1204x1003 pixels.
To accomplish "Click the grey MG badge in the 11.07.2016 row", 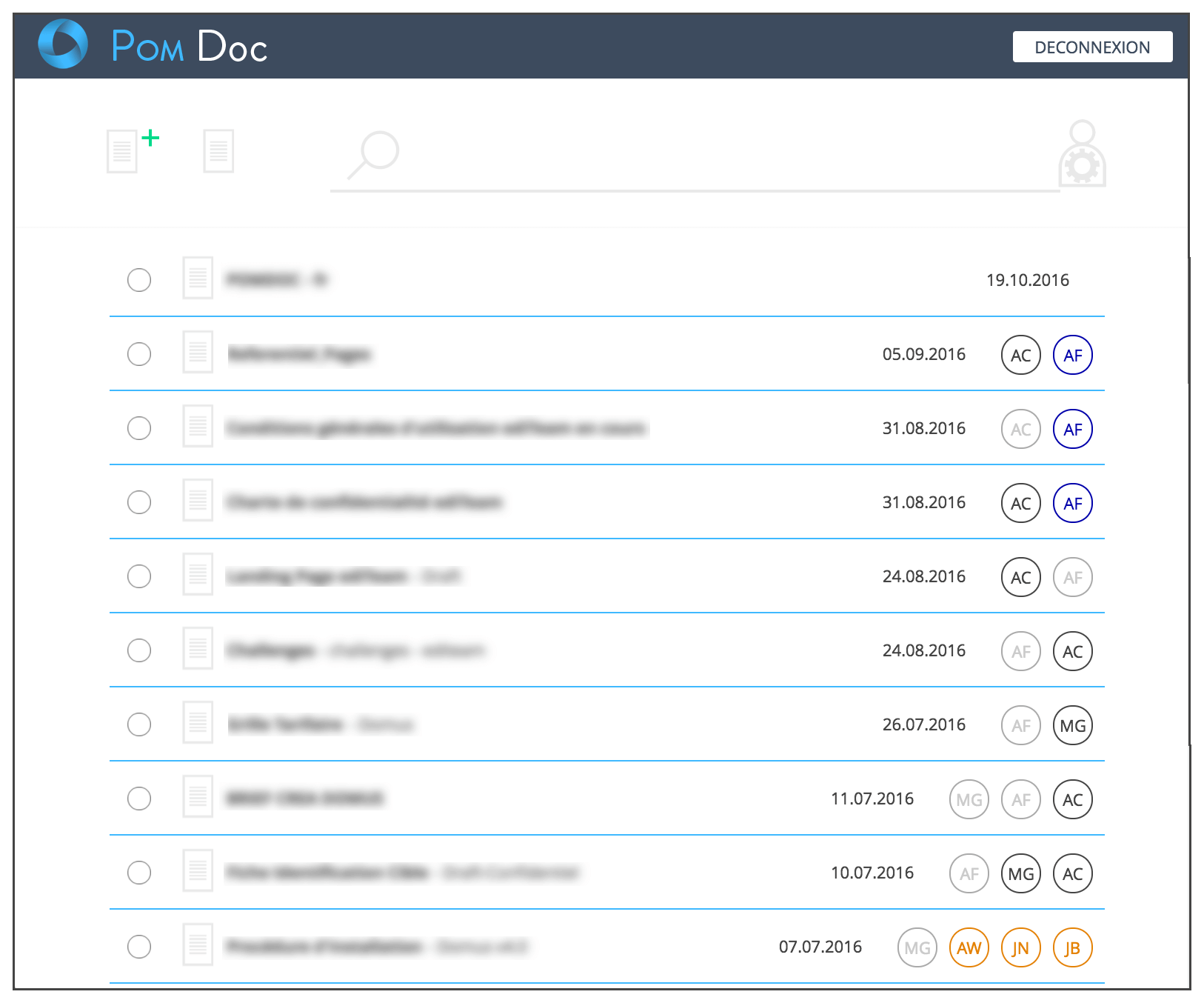I will (969, 799).
